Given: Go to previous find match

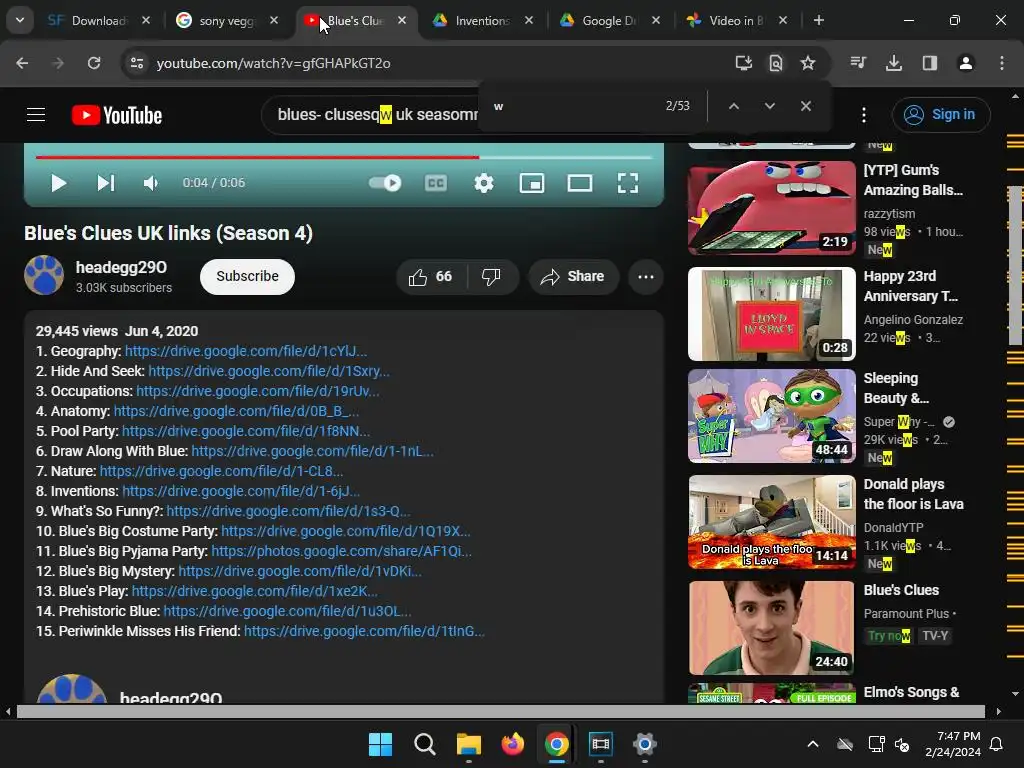Looking at the screenshot, I should [x=733, y=106].
